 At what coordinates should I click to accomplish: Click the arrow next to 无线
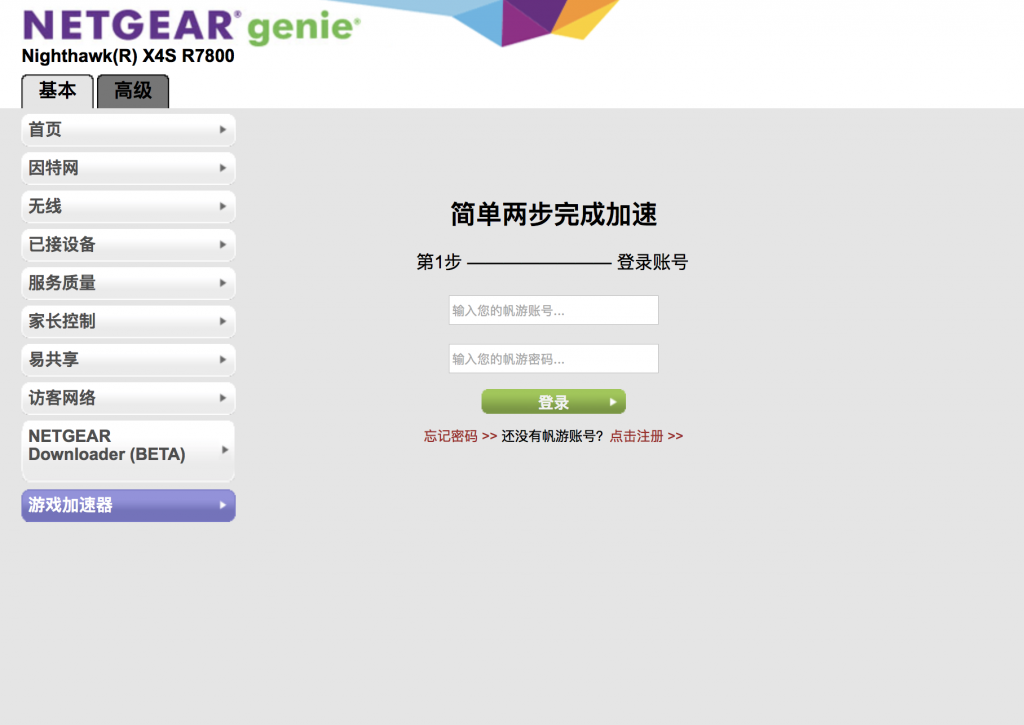pyautogui.click(x=223, y=206)
